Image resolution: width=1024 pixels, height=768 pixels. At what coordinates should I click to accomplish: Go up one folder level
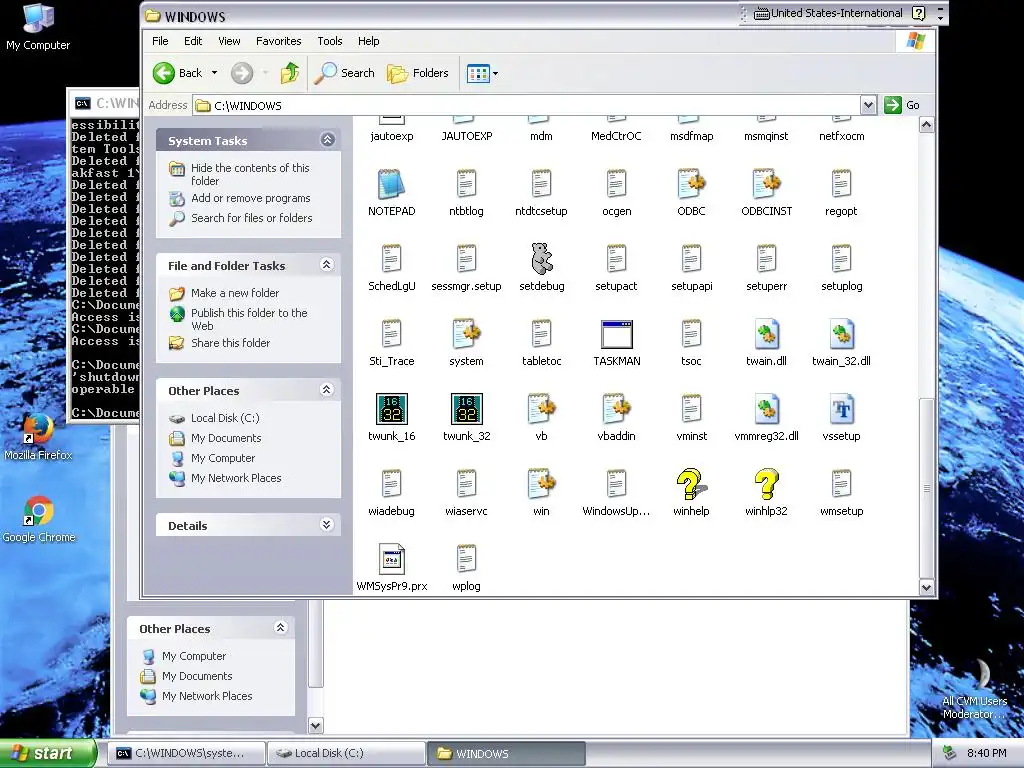(290, 73)
